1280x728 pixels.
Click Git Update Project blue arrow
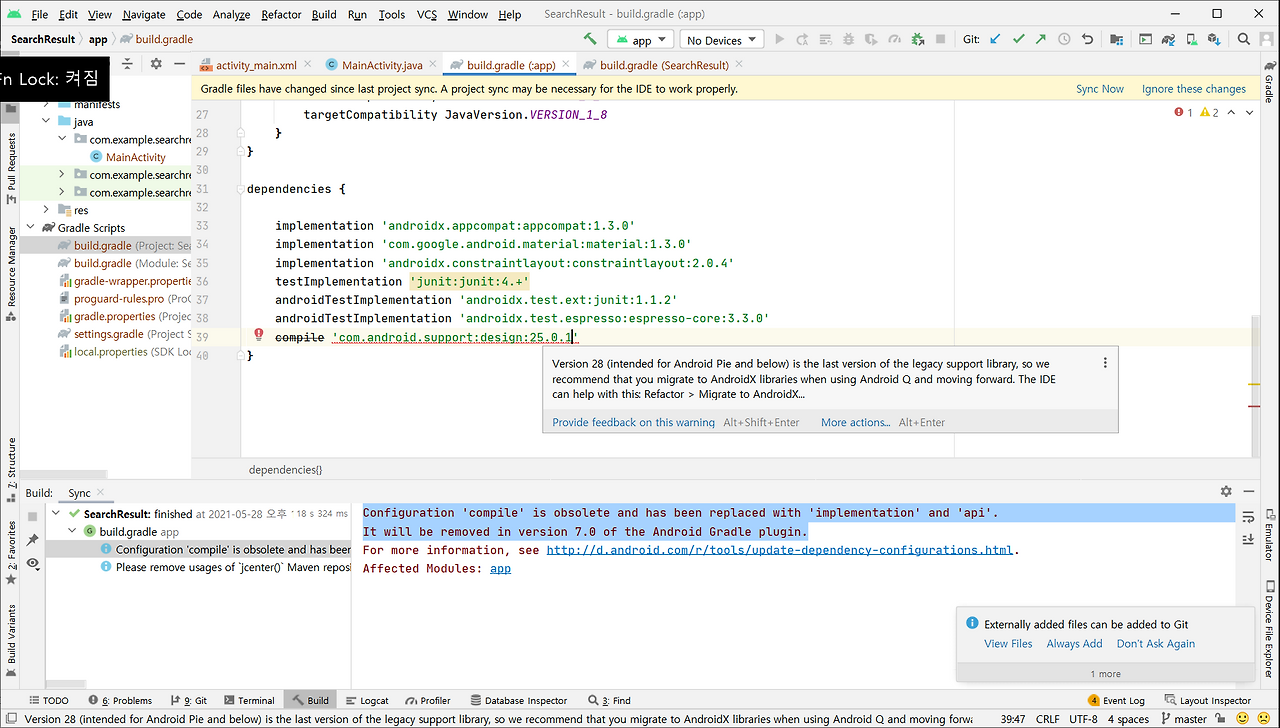(995, 40)
